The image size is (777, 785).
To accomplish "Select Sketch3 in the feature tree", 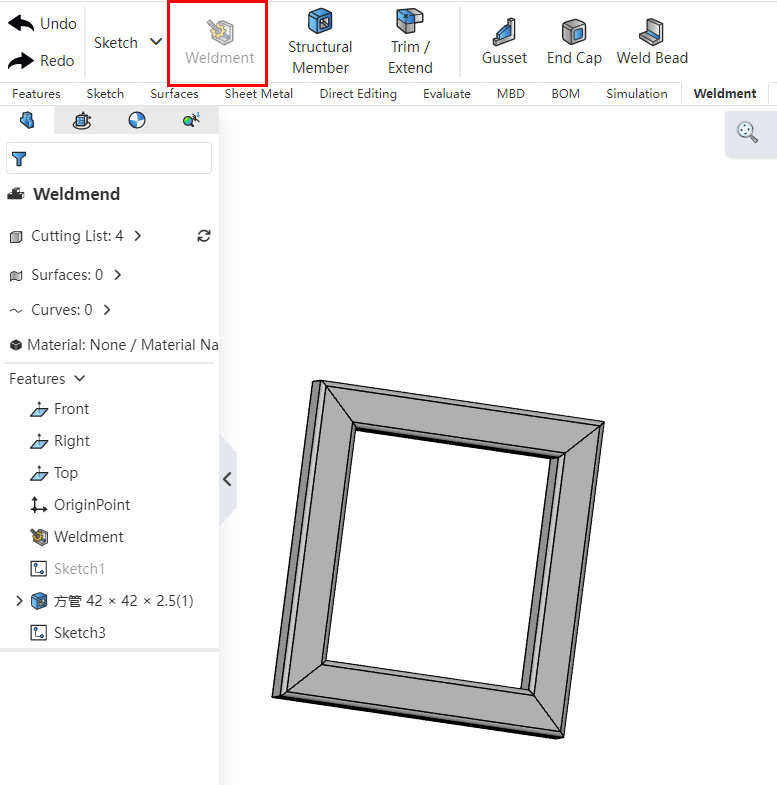I will (79, 633).
